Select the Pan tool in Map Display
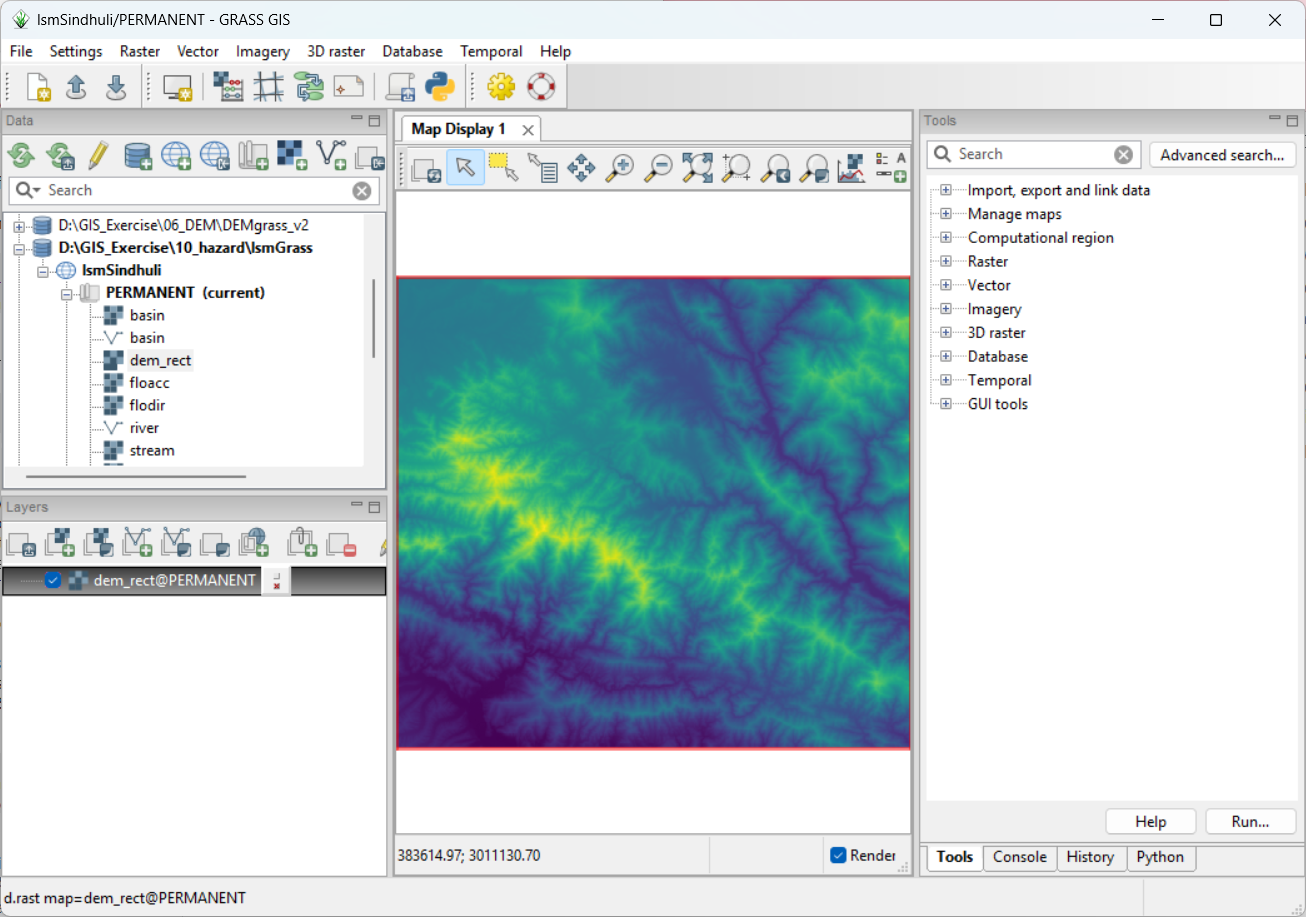Viewport: 1306px width, 917px height. coord(581,168)
